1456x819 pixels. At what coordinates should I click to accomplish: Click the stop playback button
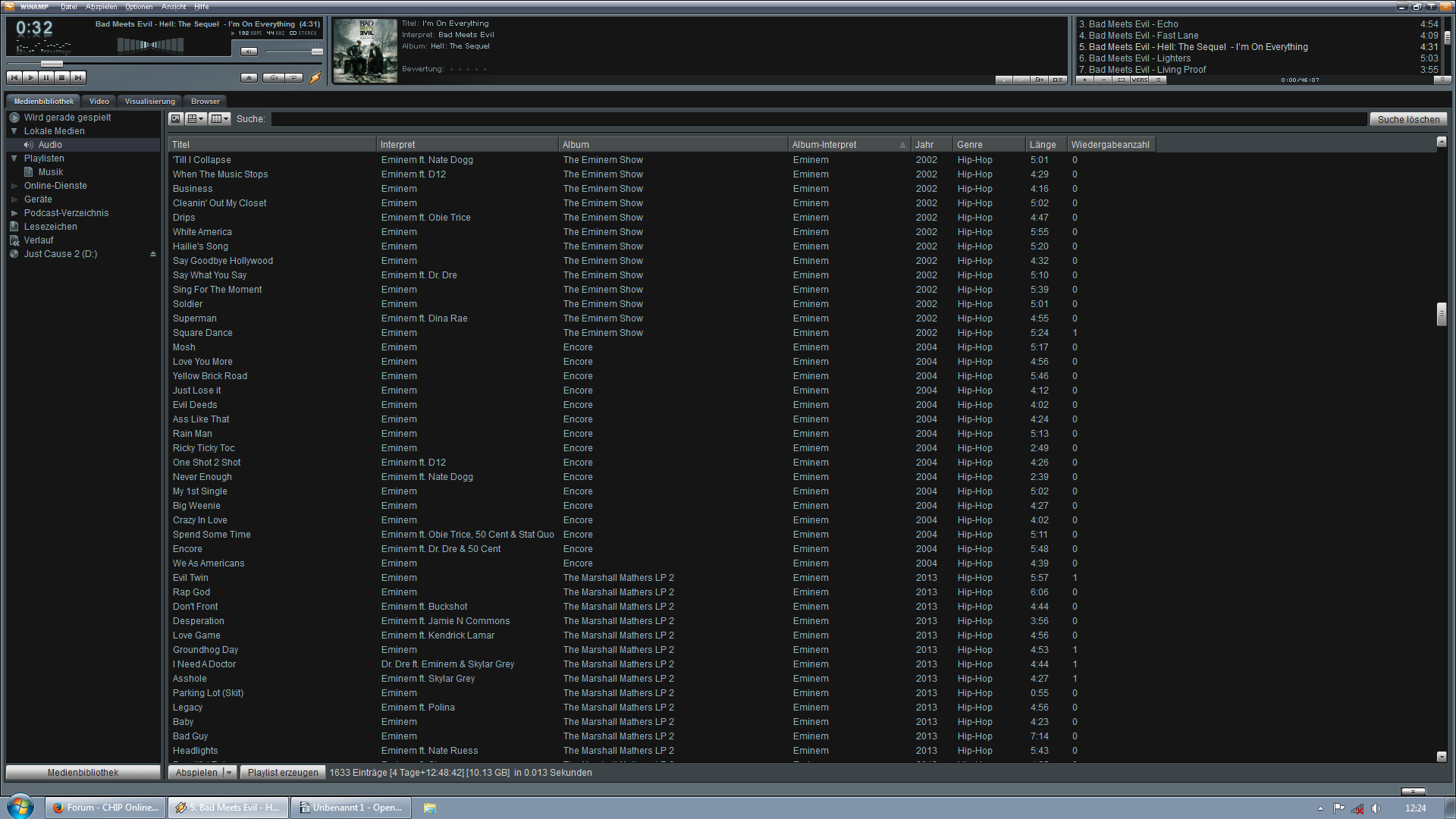point(62,77)
